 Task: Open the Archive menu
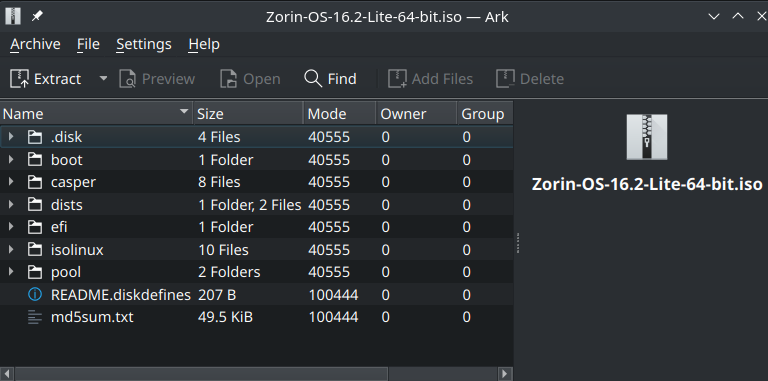(x=35, y=45)
